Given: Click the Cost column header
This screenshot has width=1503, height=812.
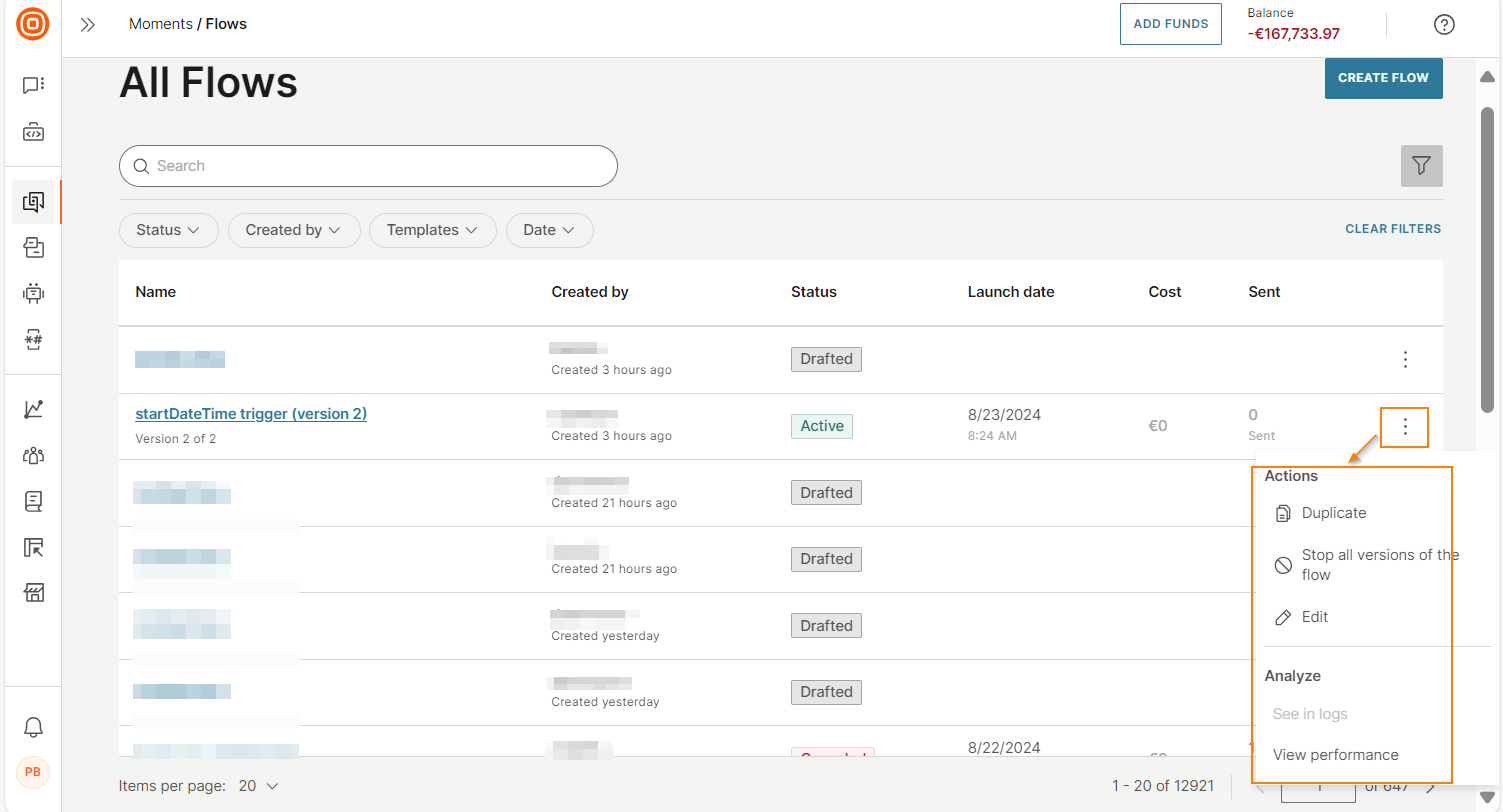Looking at the screenshot, I should [x=1165, y=292].
